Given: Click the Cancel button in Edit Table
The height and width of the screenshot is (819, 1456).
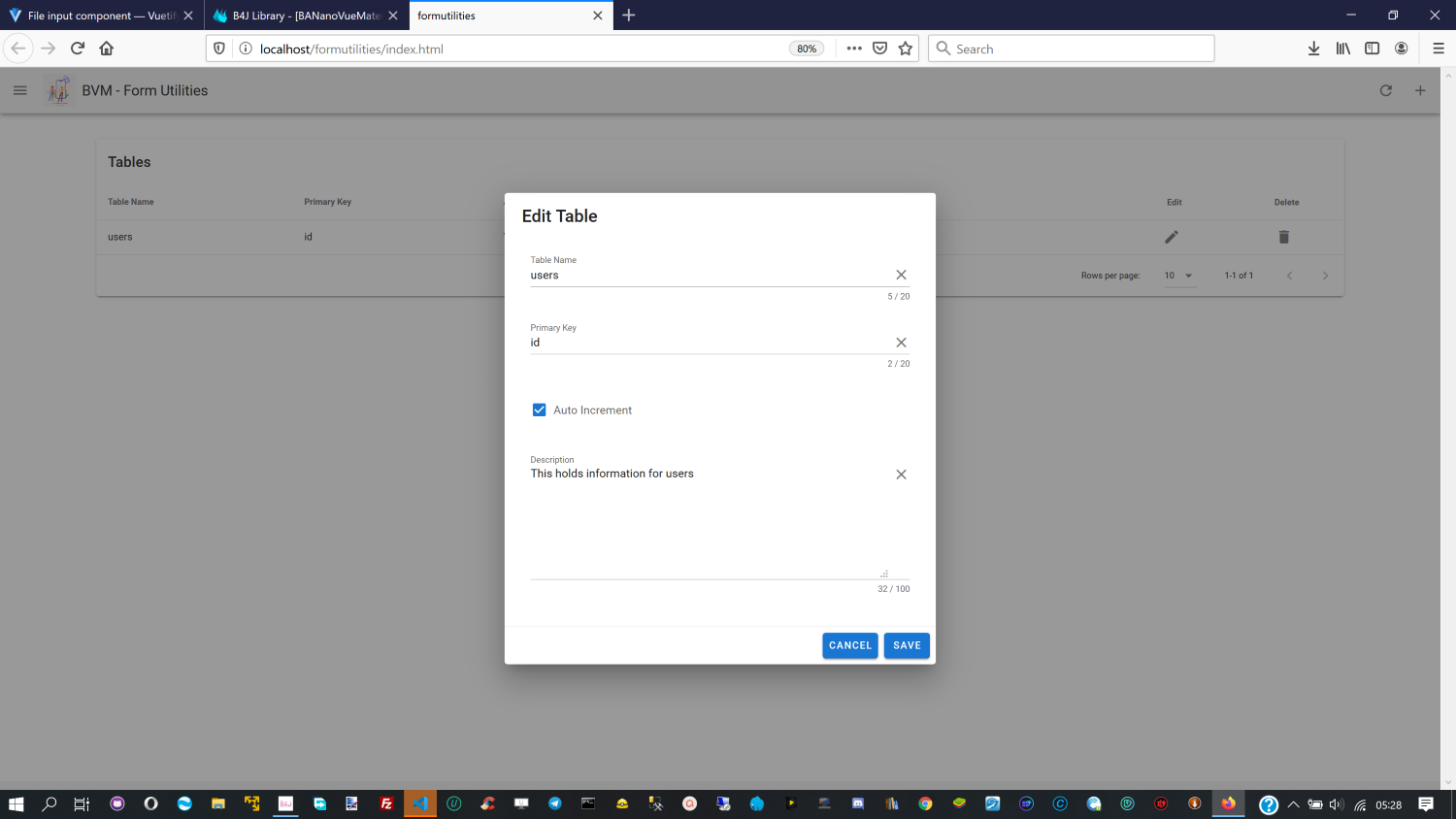Looking at the screenshot, I should click(x=850, y=645).
